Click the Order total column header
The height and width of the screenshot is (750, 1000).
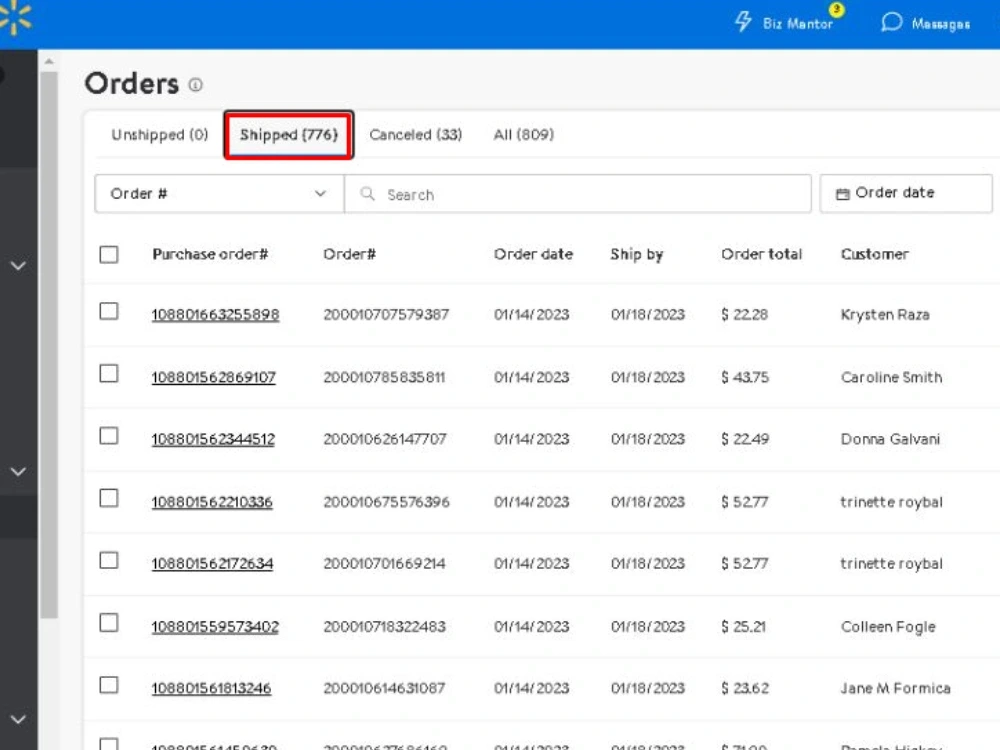(x=761, y=254)
